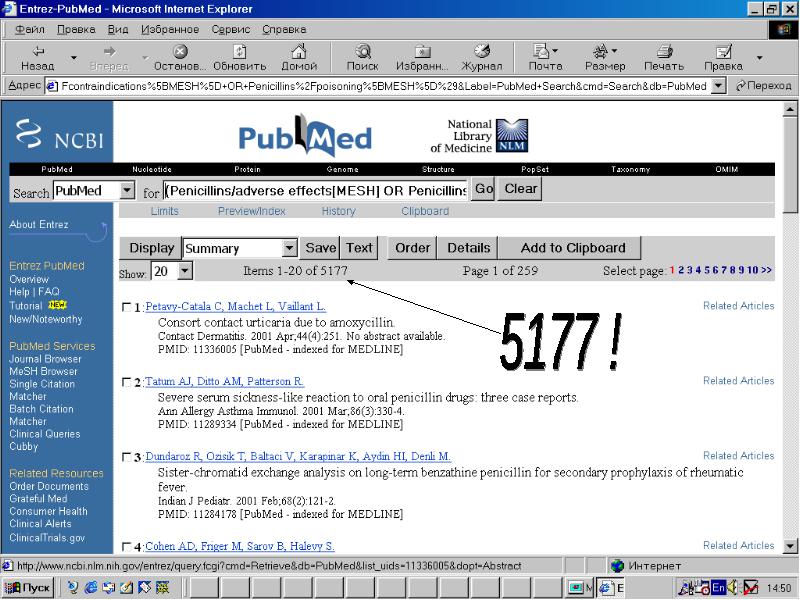Check the box for result 1 Petavy-Catala
The width and height of the screenshot is (800, 600).
[x=126, y=307]
